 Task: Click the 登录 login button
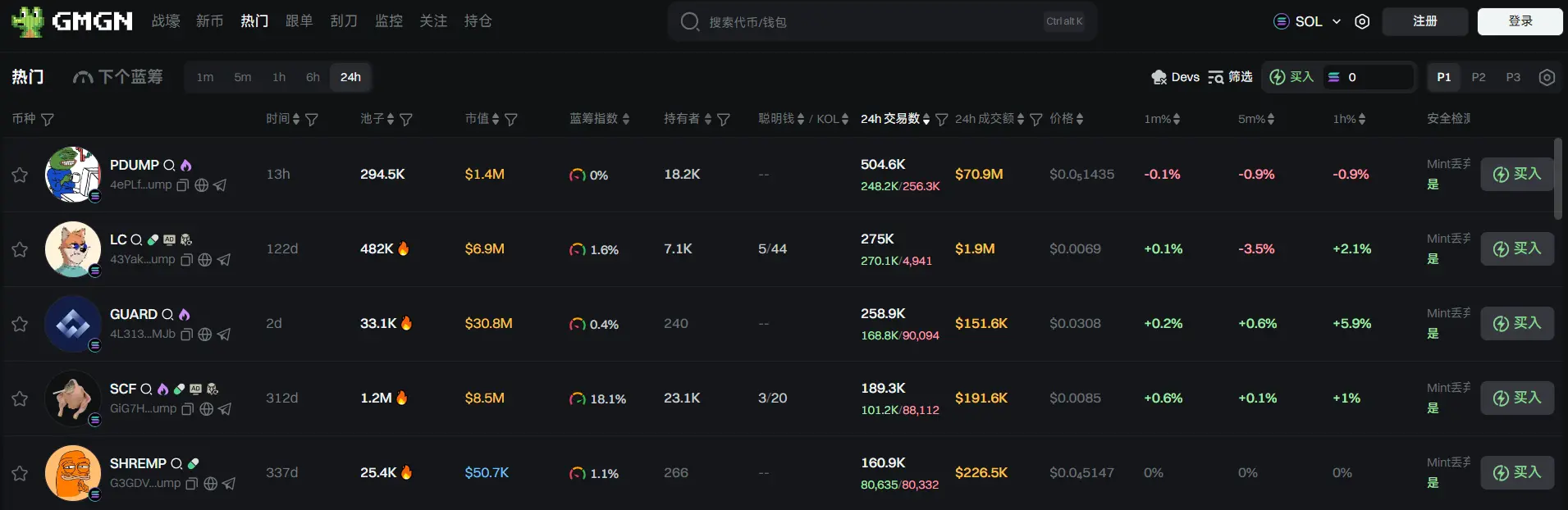1520,21
